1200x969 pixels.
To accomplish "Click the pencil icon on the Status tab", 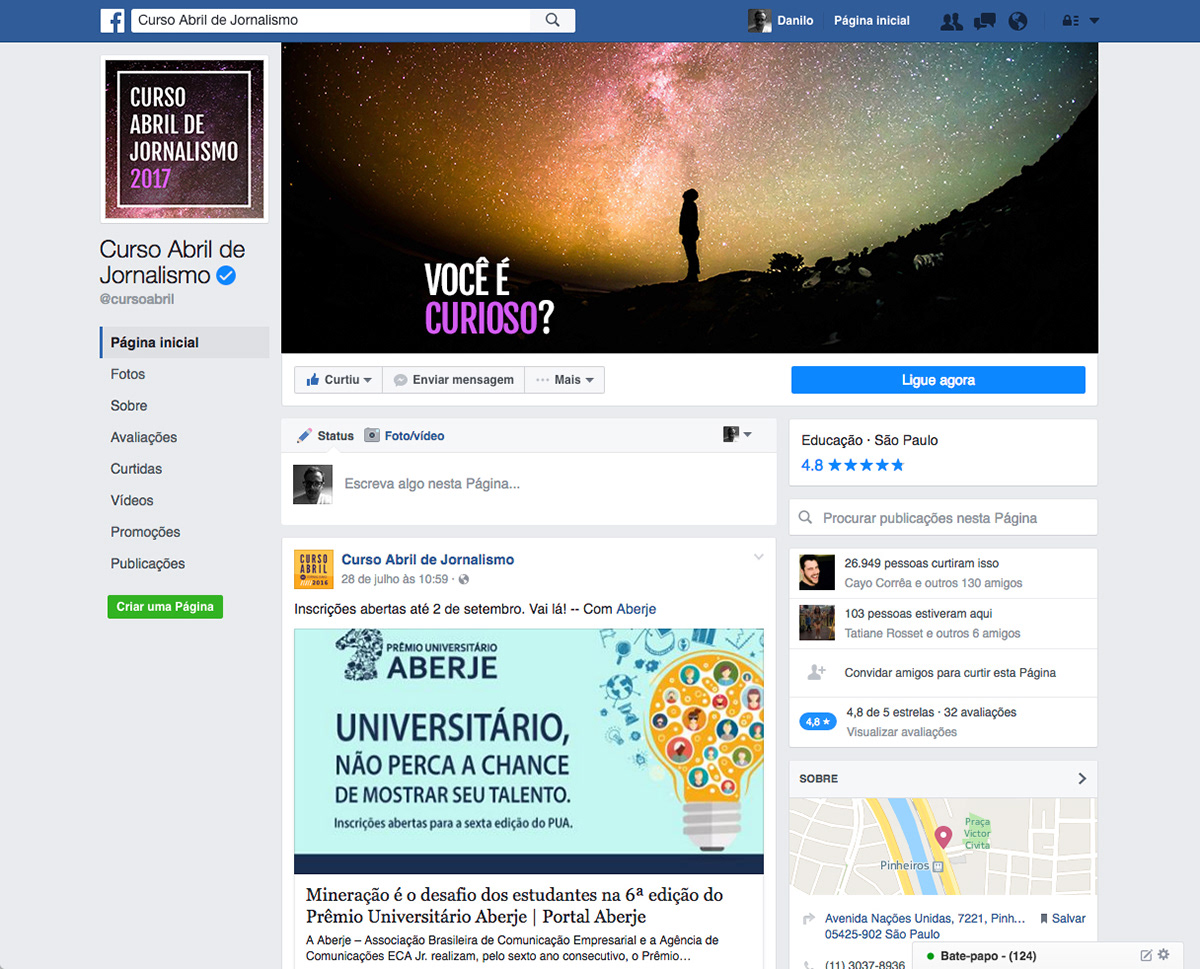I will pyautogui.click(x=305, y=435).
